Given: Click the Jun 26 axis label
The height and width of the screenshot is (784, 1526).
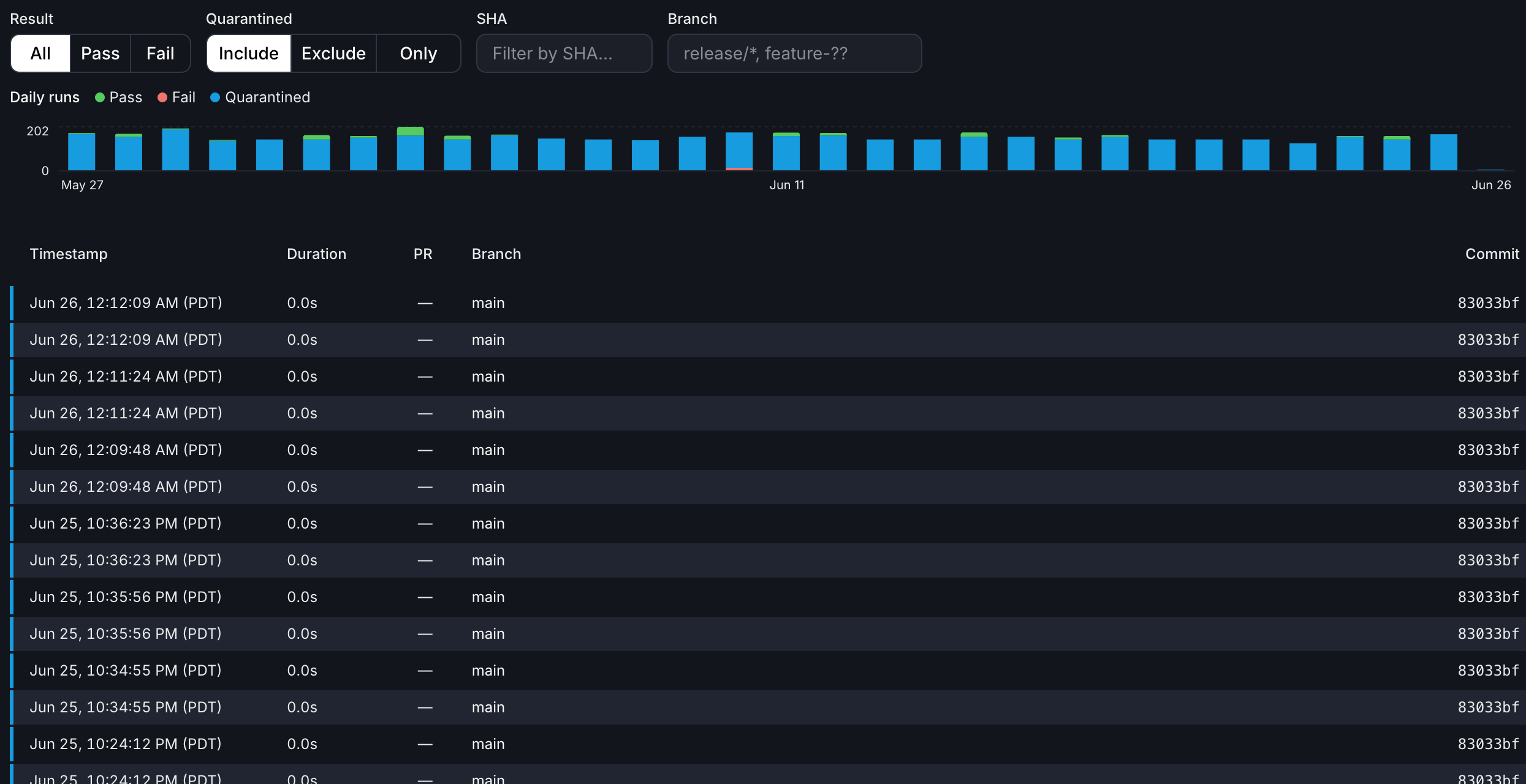Looking at the screenshot, I should pyautogui.click(x=1491, y=185).
